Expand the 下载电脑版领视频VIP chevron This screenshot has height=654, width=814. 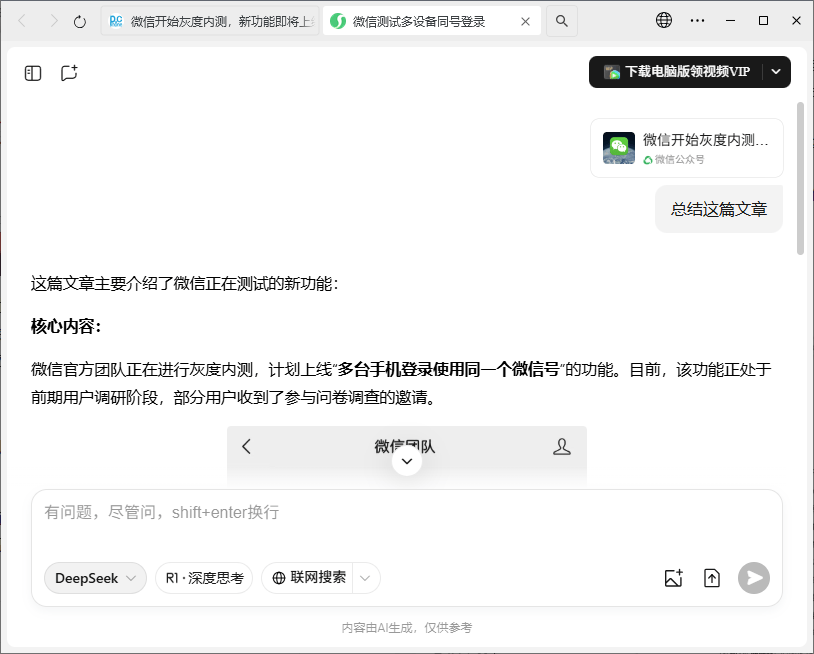point(775,72)
